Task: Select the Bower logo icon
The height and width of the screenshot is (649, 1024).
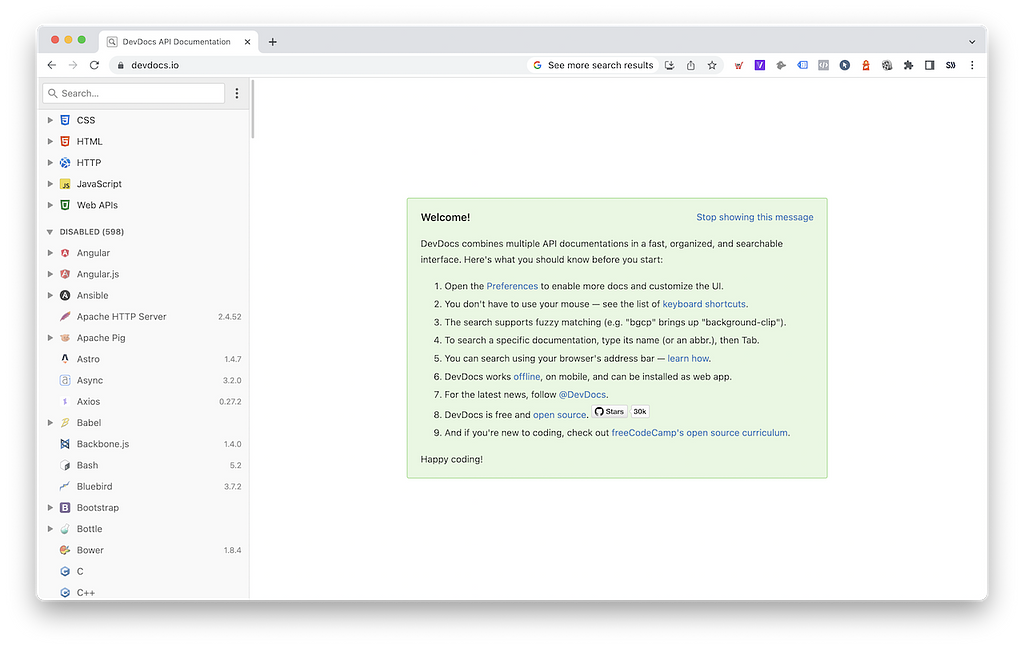Action: click(65, 550)
